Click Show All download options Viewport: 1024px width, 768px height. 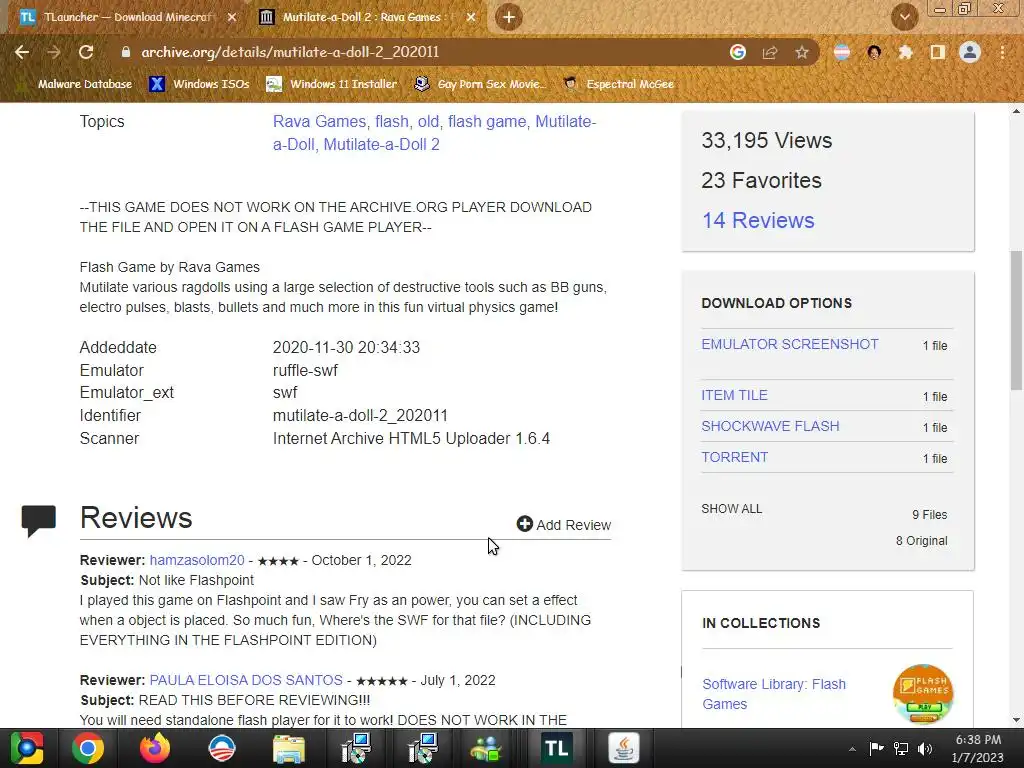[731, 509]
